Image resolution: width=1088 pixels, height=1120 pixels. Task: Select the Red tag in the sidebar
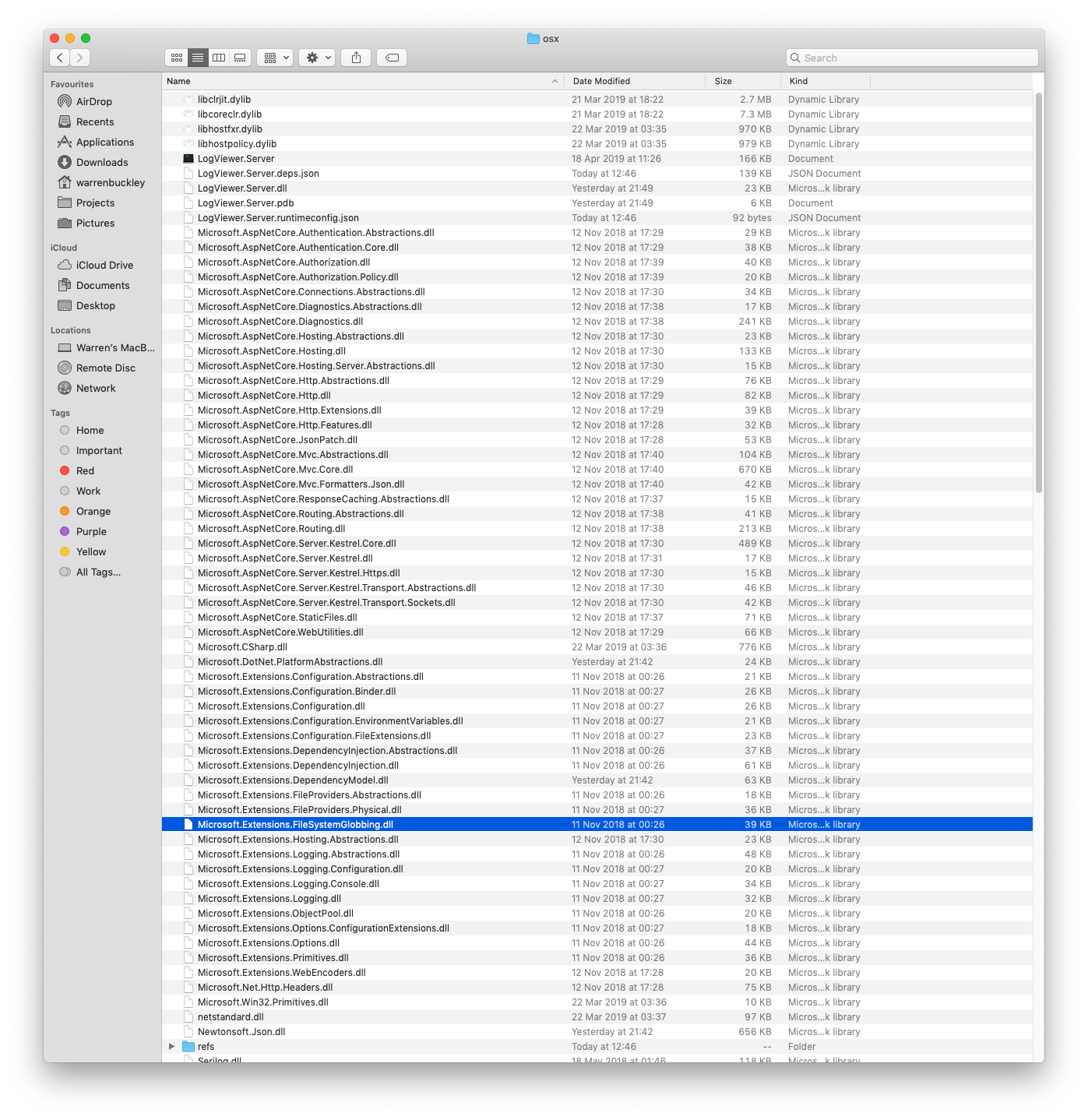coord(85,470)
